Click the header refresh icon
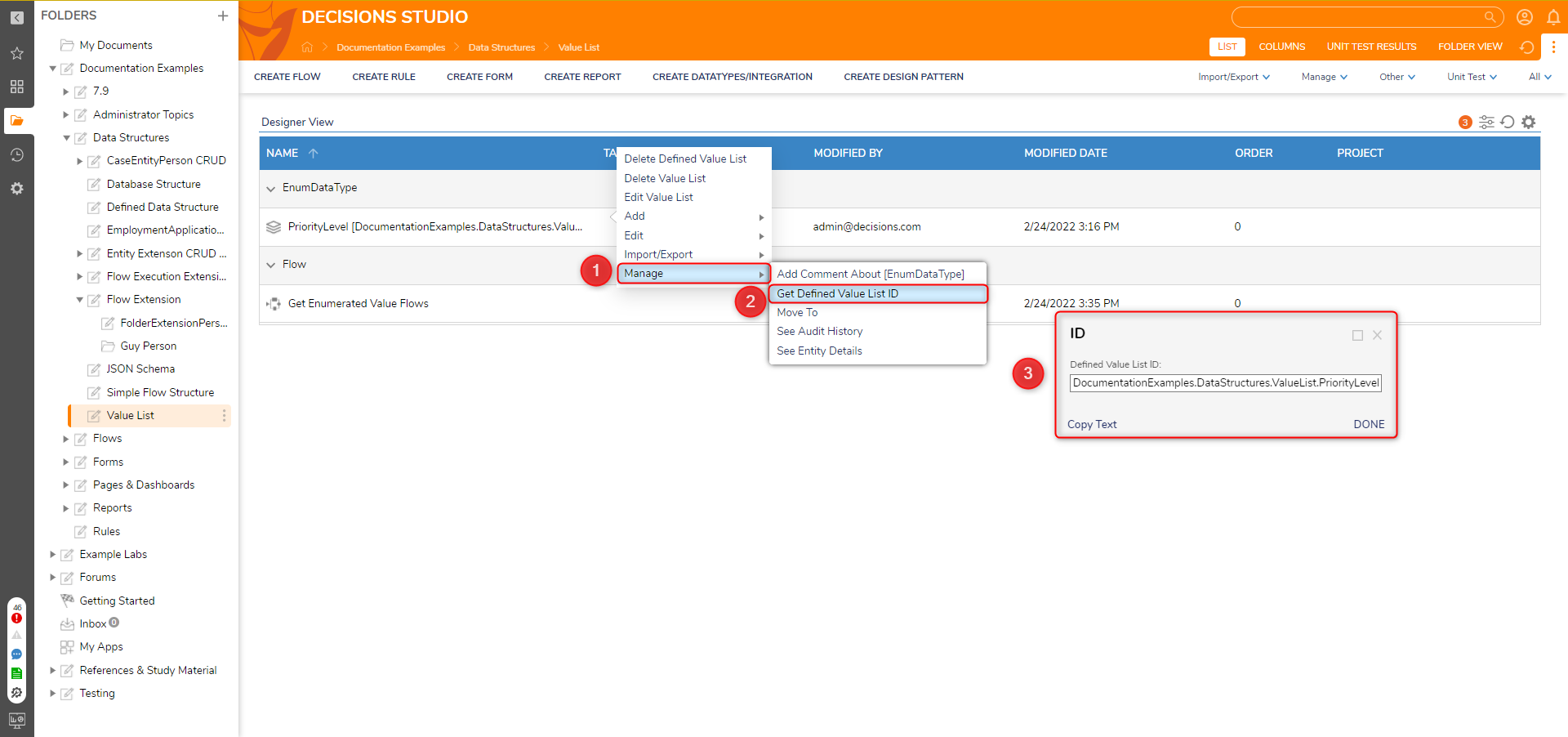Viewport: 1568px width, 737px height. 1526,47
